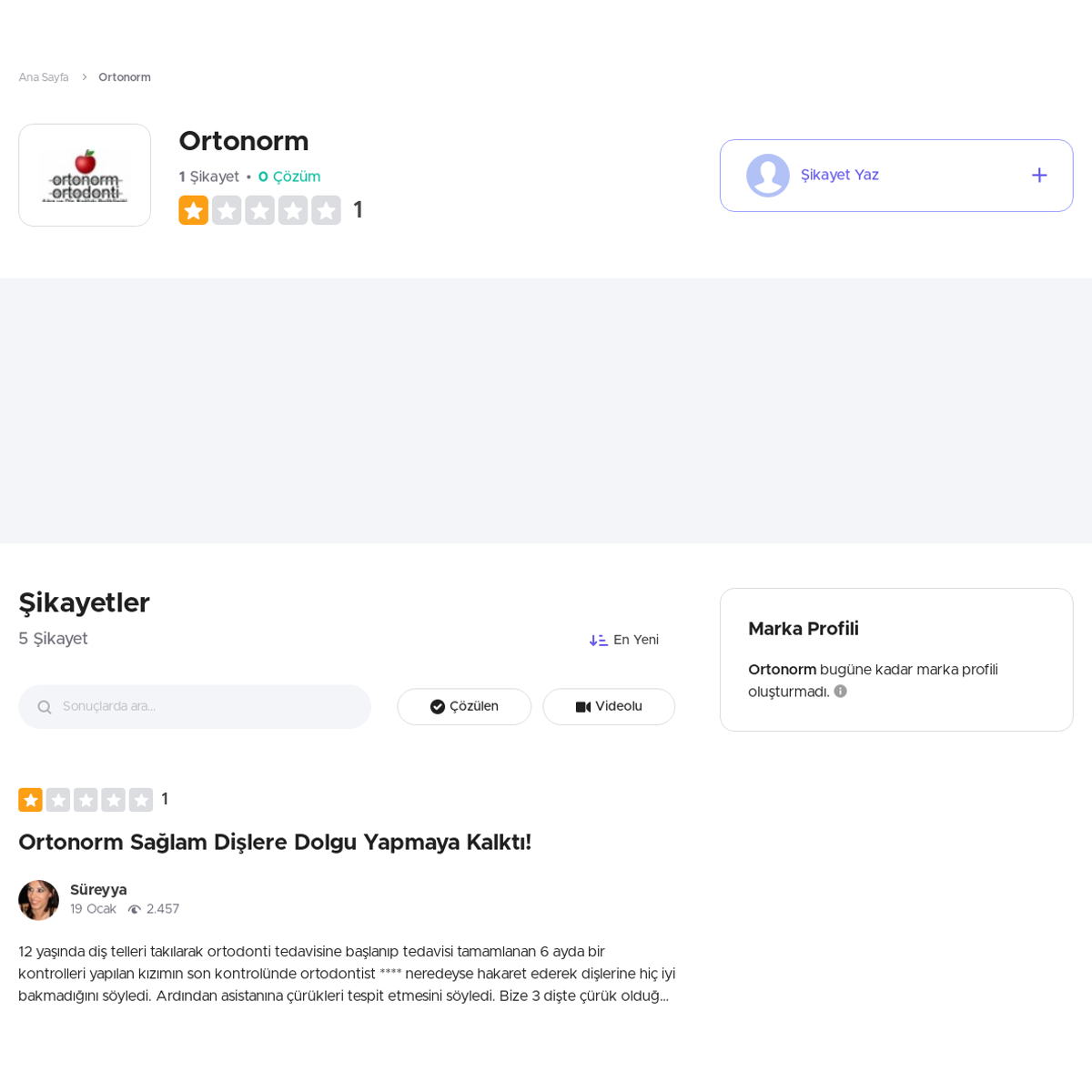This screenshot has width=1092, height=1092.
Task: Click the eye views icon beside 2.457
Action: coord(135,909)
